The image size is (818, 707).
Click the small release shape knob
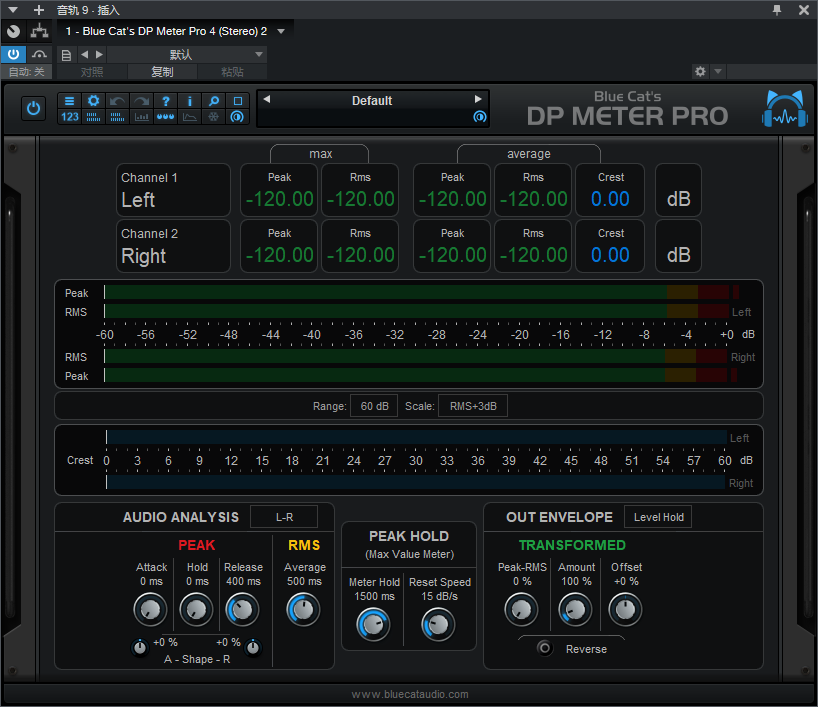coord(253,648)
